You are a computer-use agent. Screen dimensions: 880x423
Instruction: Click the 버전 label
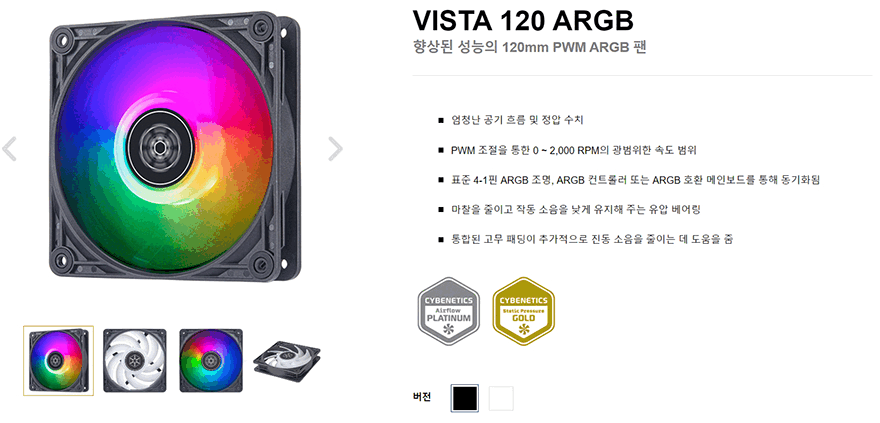(x=421, y=397)
